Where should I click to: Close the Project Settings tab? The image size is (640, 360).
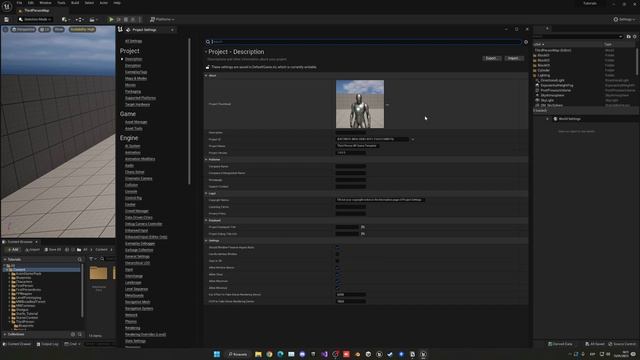pyautogui.click(x=172, y=30)
